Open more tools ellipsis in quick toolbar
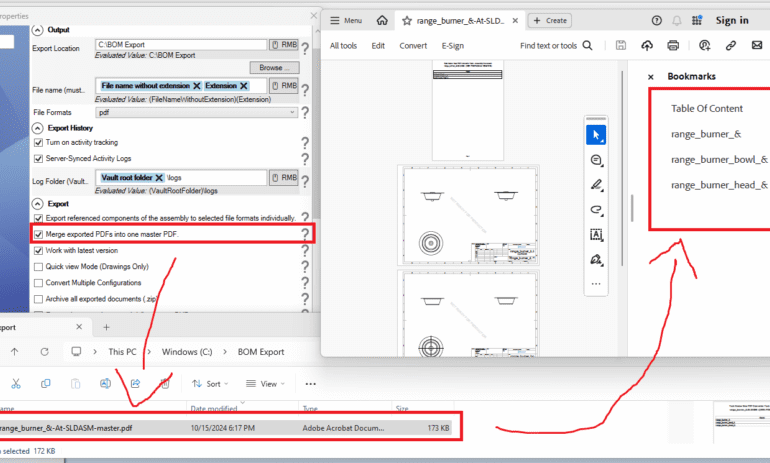This screenshot has height=463, width=770. [x=596, y=284]
